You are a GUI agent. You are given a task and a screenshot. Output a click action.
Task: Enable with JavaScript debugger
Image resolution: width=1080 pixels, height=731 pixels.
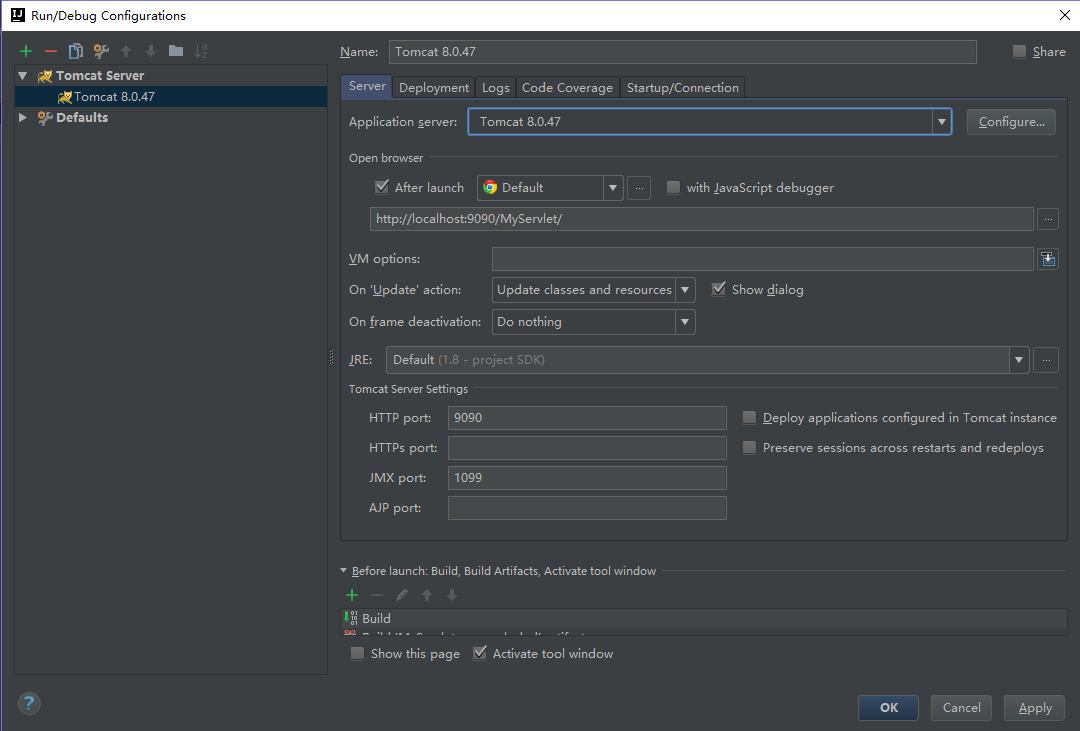674,187
